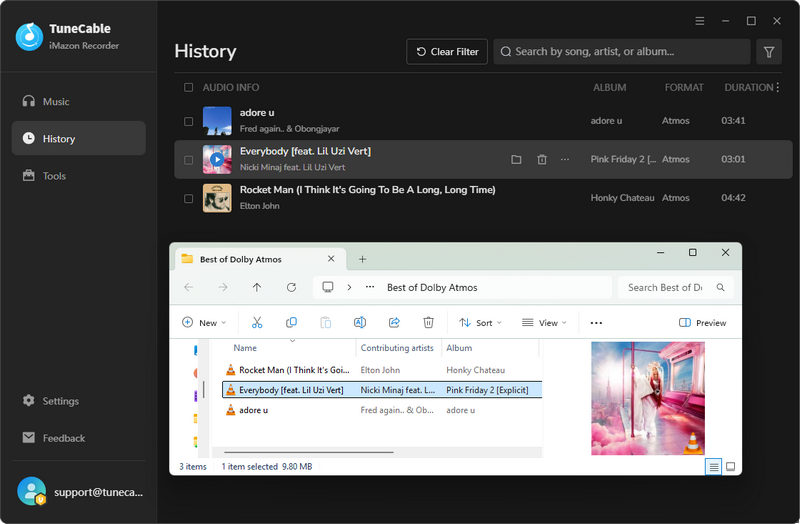Close the Best of Dolby Atmos tab
Screen dimensions: 800x524
pyautogui.click(x=331, y=259)
